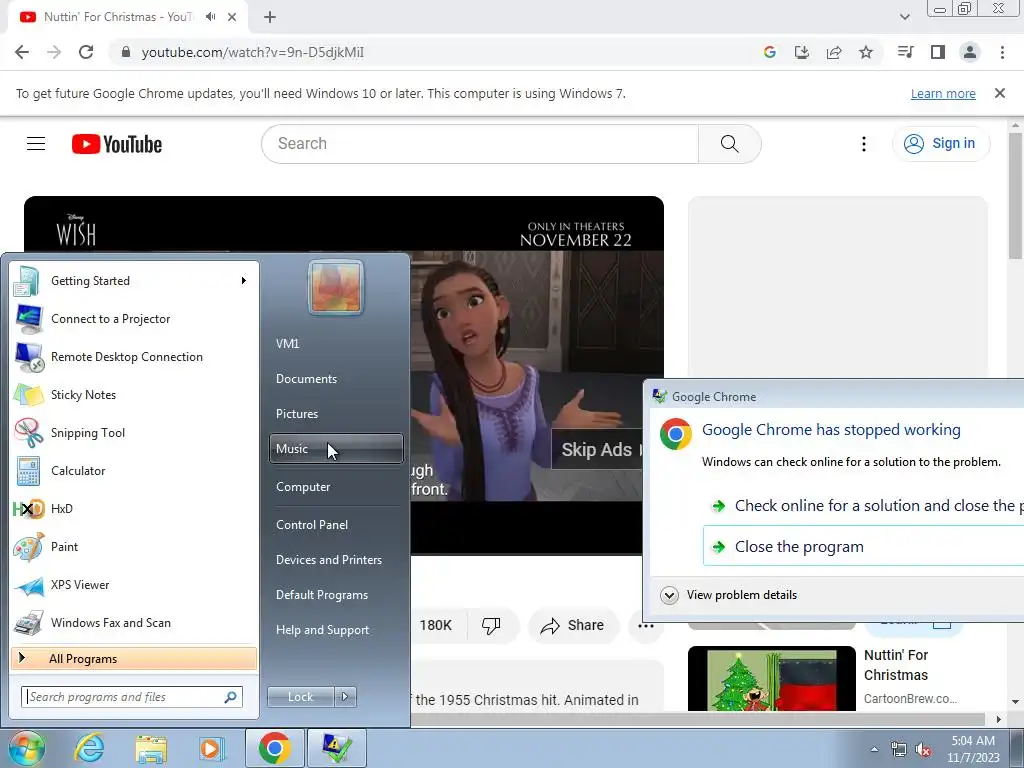Go back using the browser back arrow

pos(22,52)
